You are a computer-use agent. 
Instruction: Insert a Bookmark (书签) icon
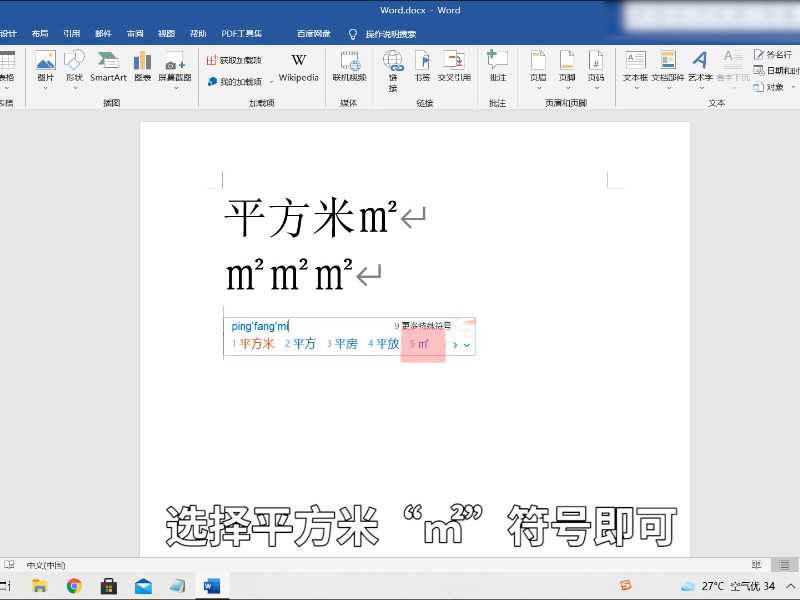tap(421, 70)
